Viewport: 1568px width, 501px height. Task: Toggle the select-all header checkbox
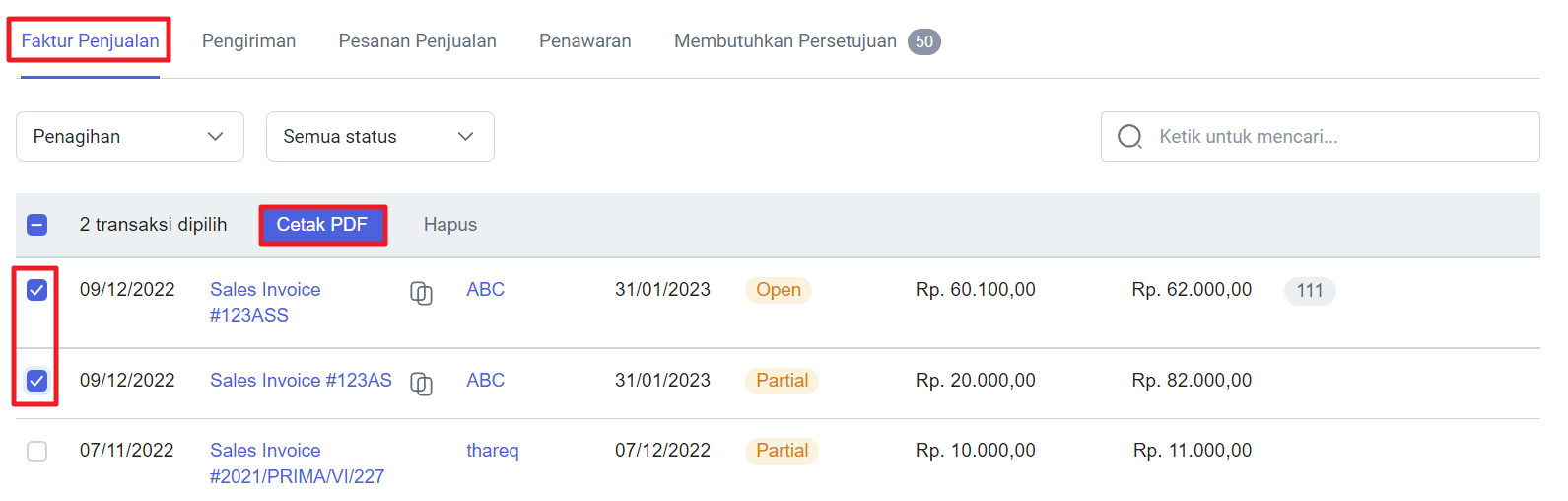click(36, 225)
